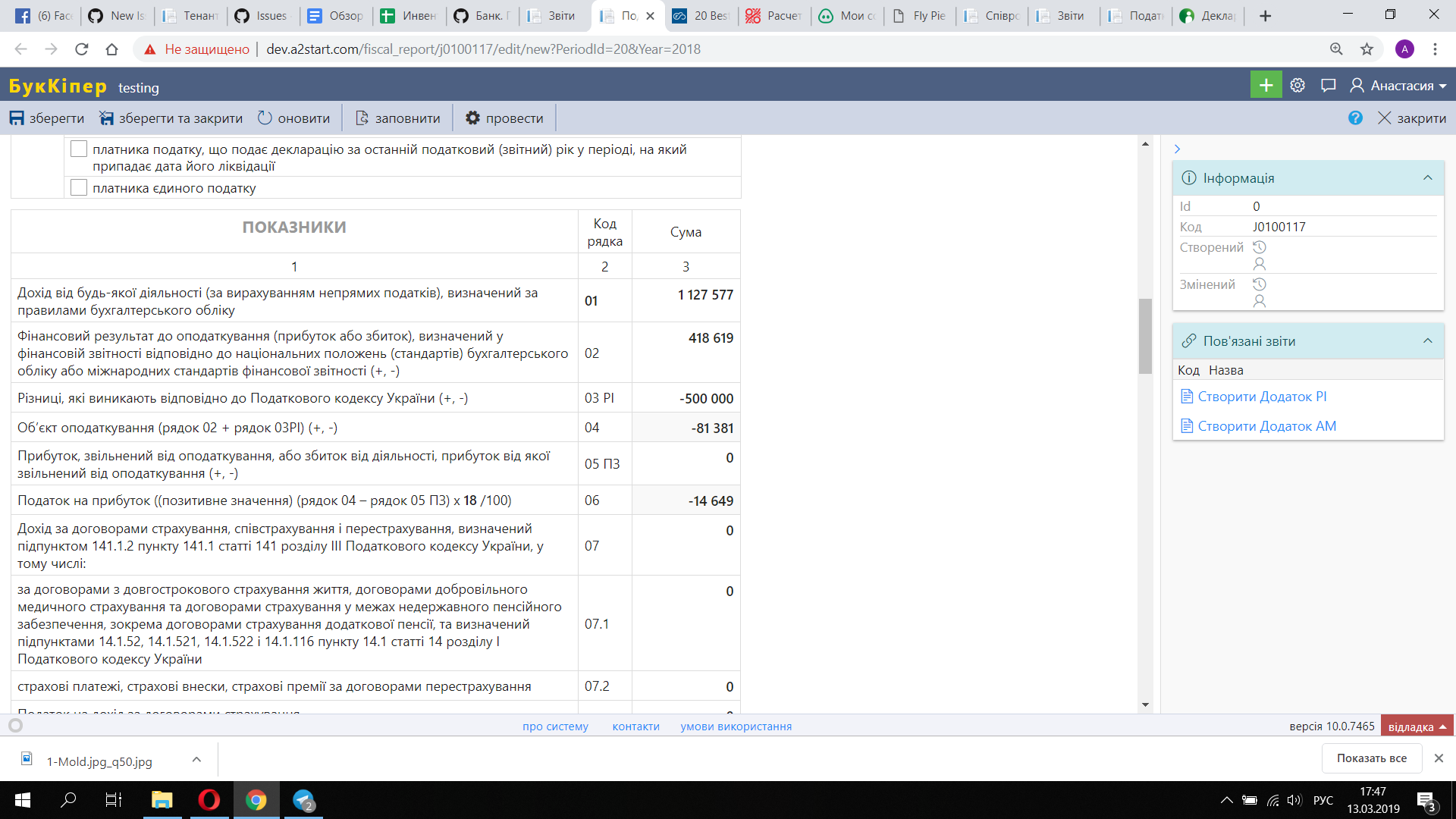Click оновити refresh toolbar item

[x=293, y=118]
